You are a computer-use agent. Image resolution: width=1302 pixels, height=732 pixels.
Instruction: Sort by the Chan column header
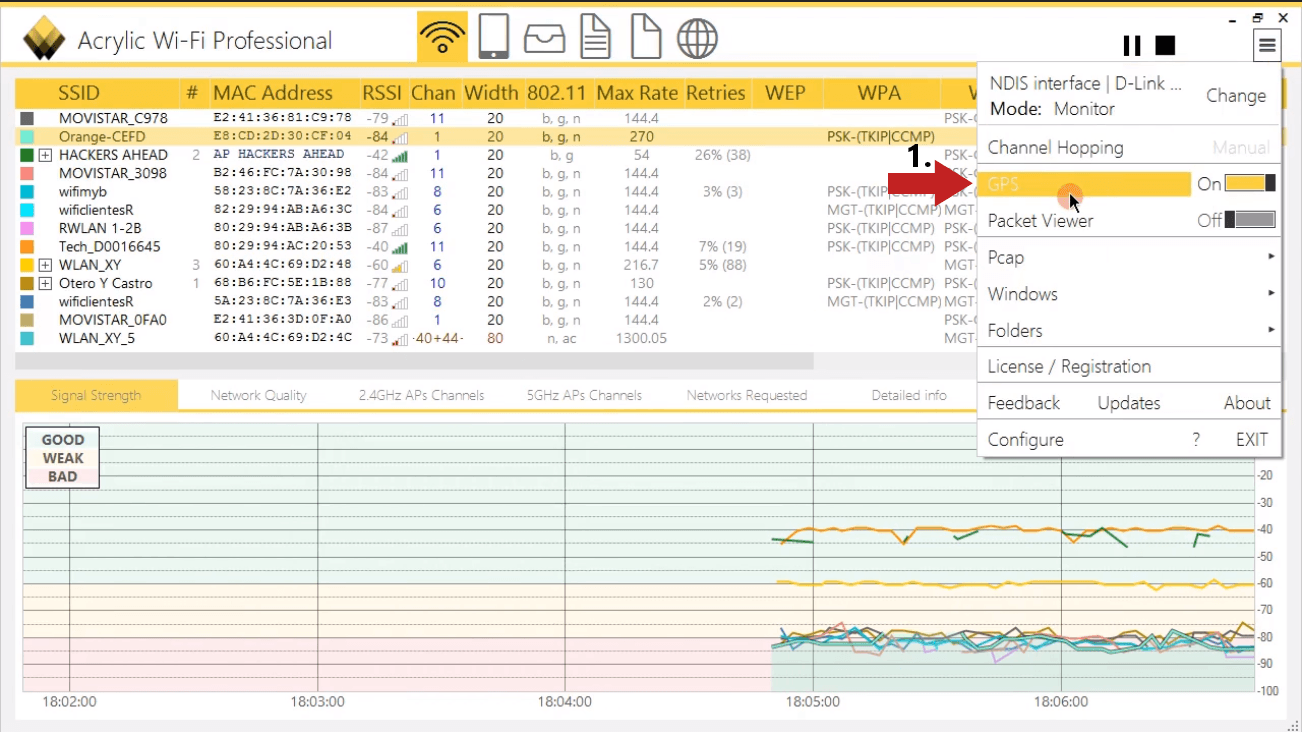pos(433,93)
